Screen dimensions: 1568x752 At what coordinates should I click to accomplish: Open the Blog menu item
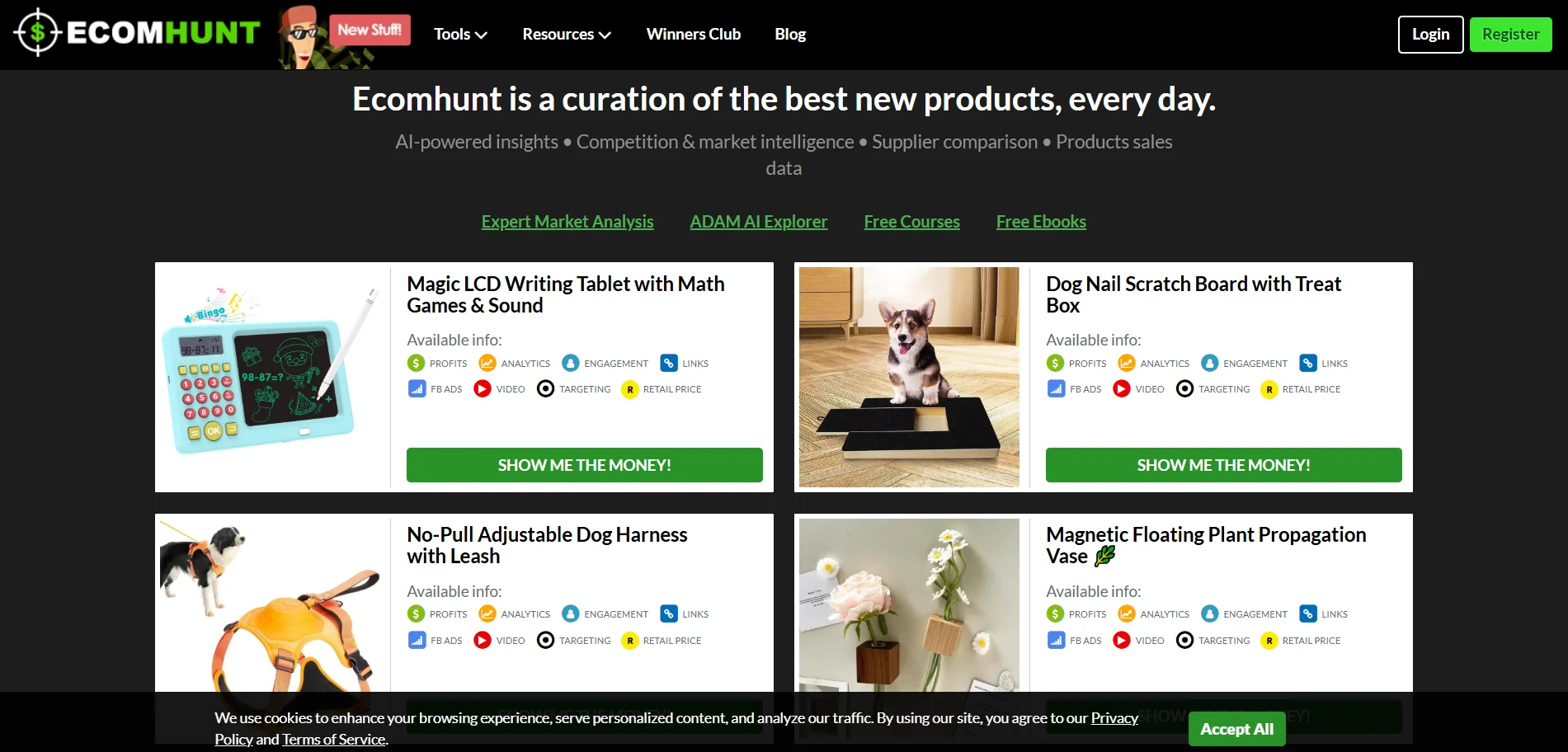click(x=790, y=35)
